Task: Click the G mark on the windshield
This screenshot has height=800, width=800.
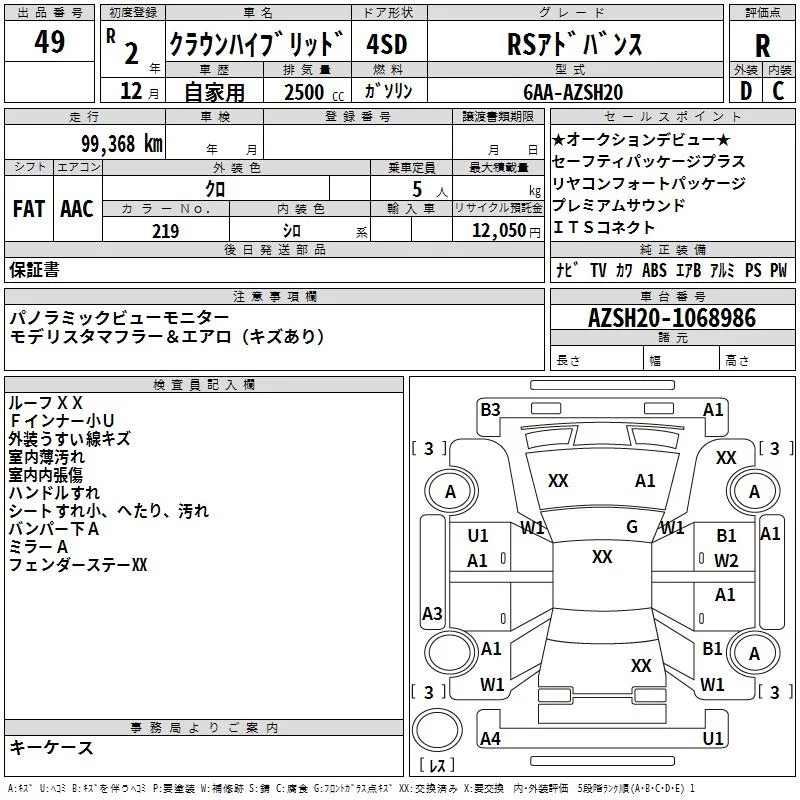Action: pyautogui.click(x=632, y=527)
